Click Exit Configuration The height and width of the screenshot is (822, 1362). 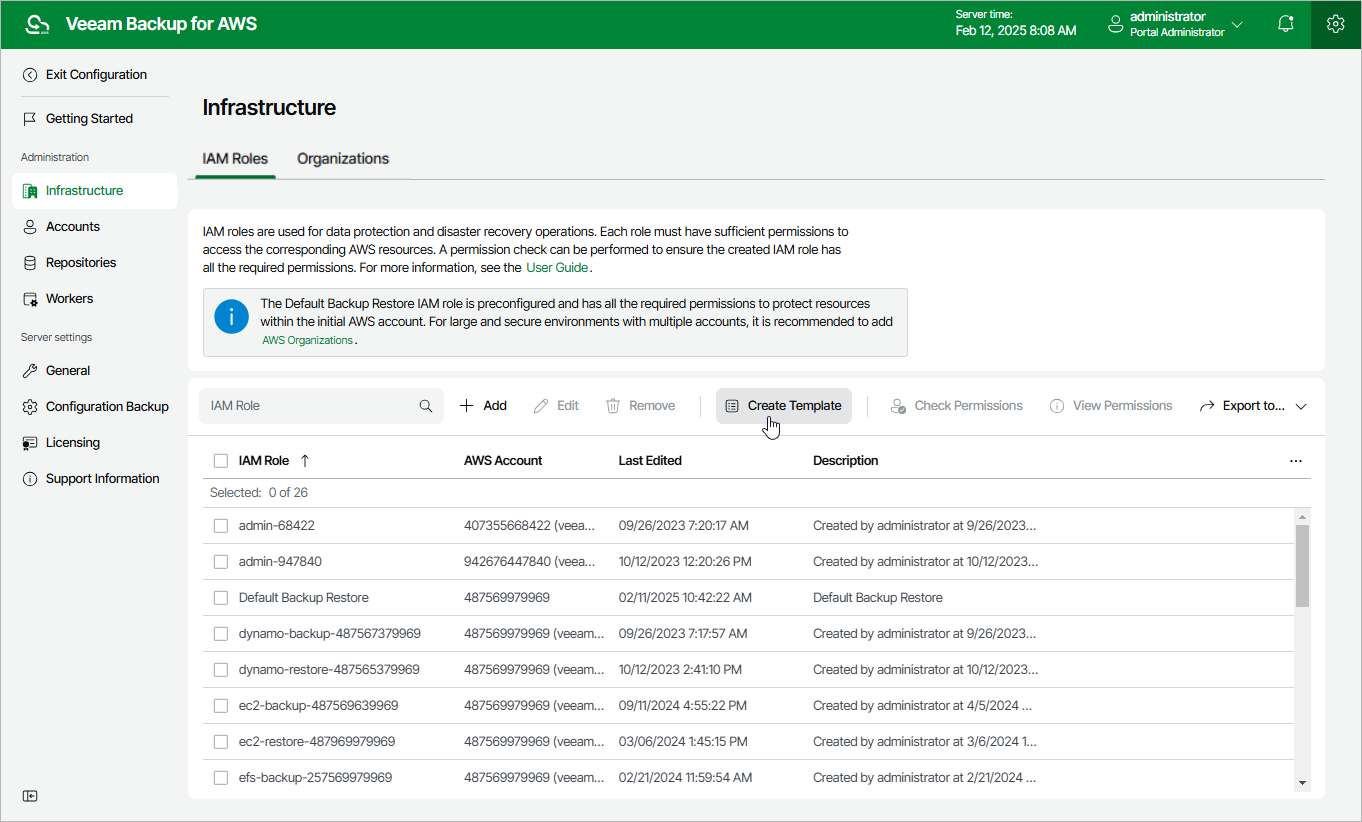(x=96, y=75)
